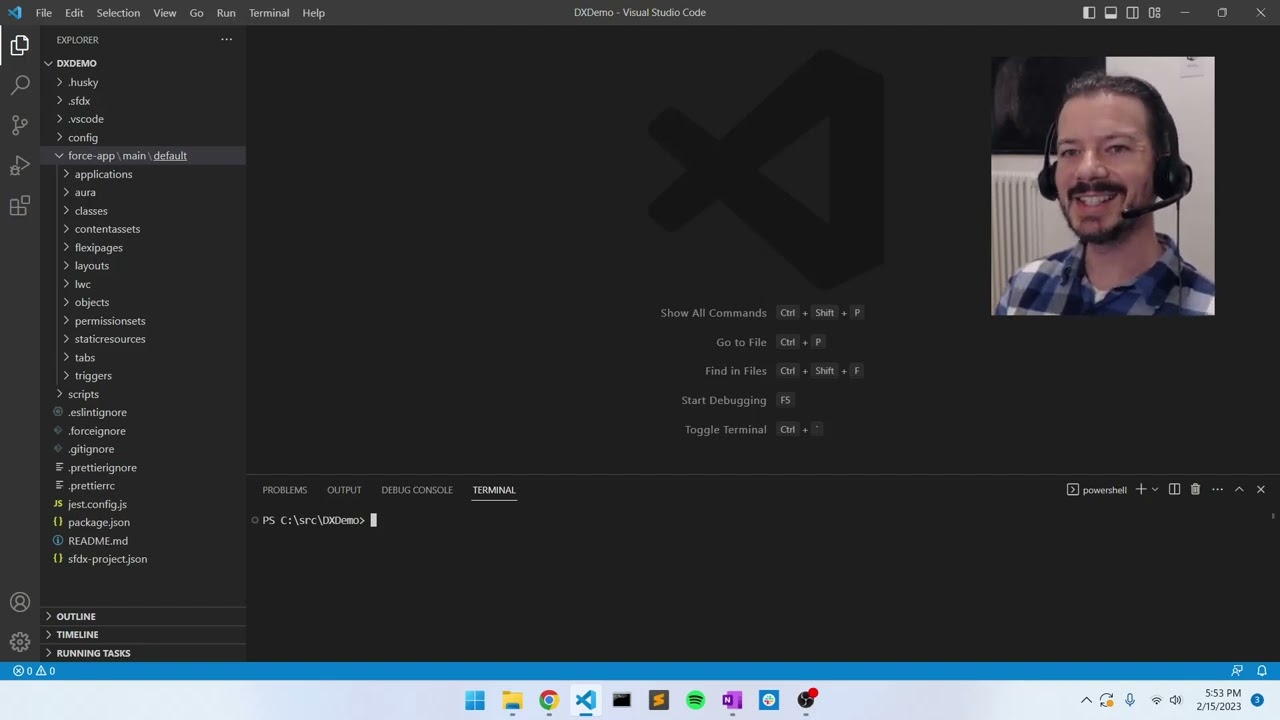Open Windows Start button on taskbar
This screenshot has width=1280, height=720.
475,700
